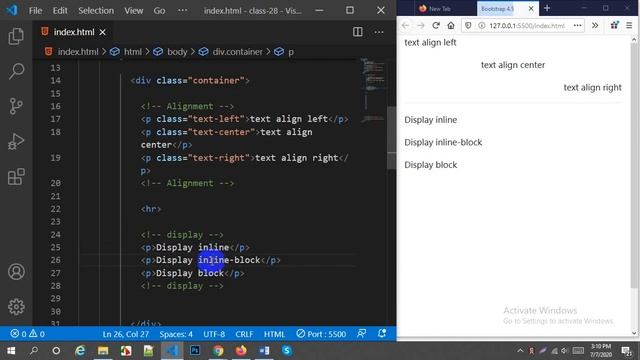Open the File menu
The height and width of the screenshot is (360, 640).
tap(36, 11)
